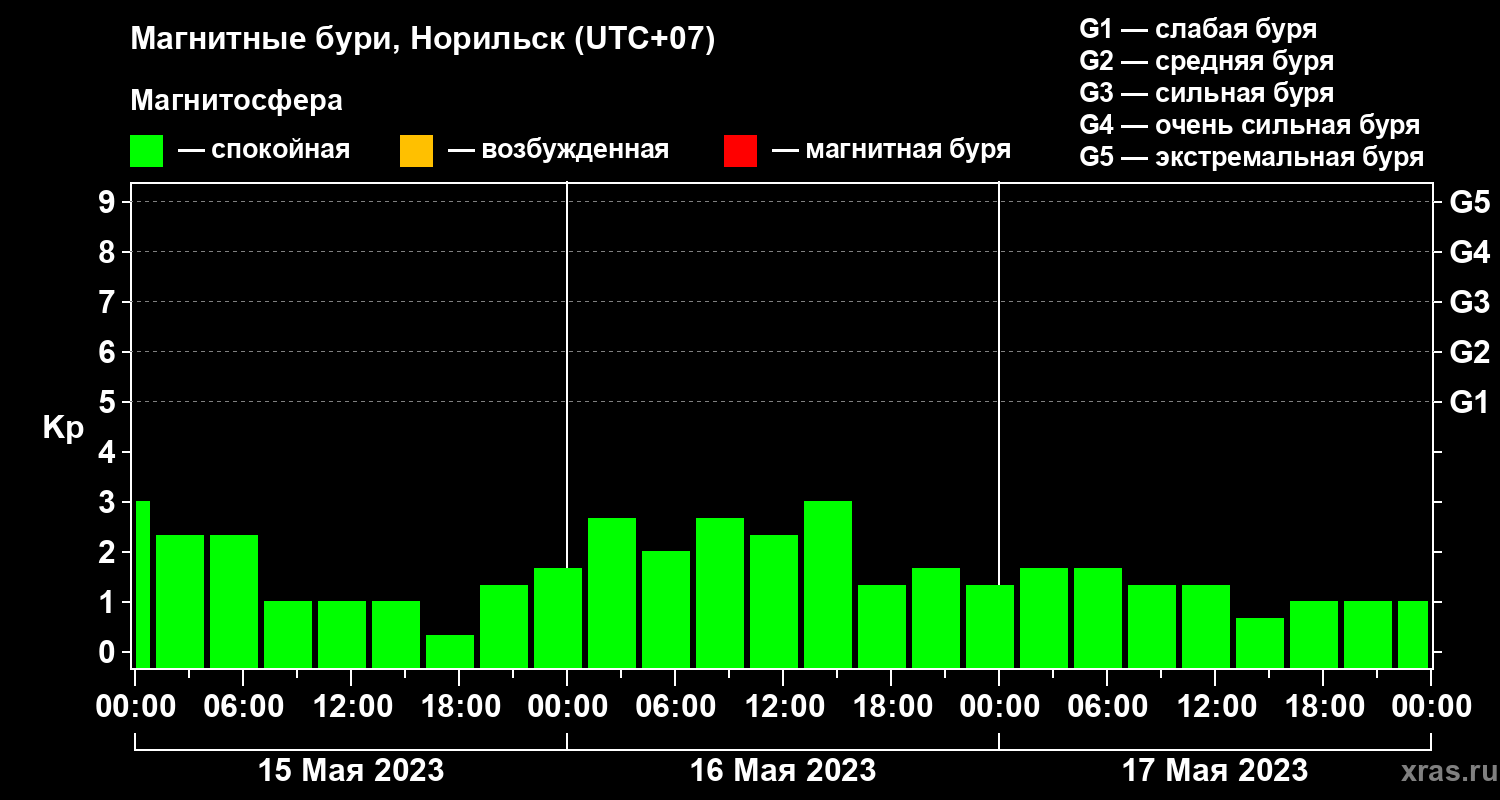1500x800 pixels.
Task: Click the 06:00 time label for 17 May
Action: 1107,706
